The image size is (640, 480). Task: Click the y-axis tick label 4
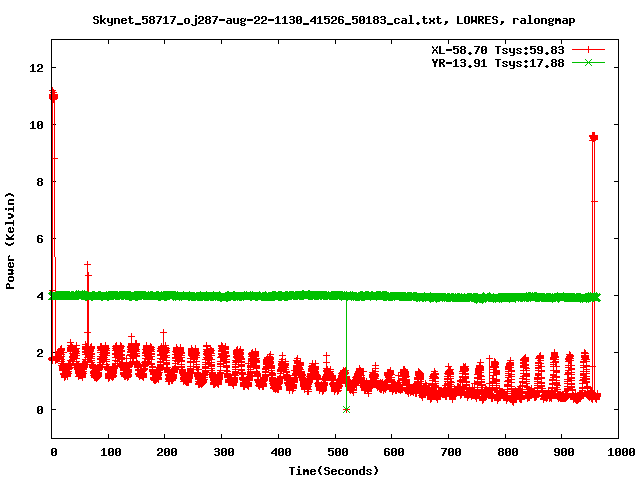click(40, 296)
